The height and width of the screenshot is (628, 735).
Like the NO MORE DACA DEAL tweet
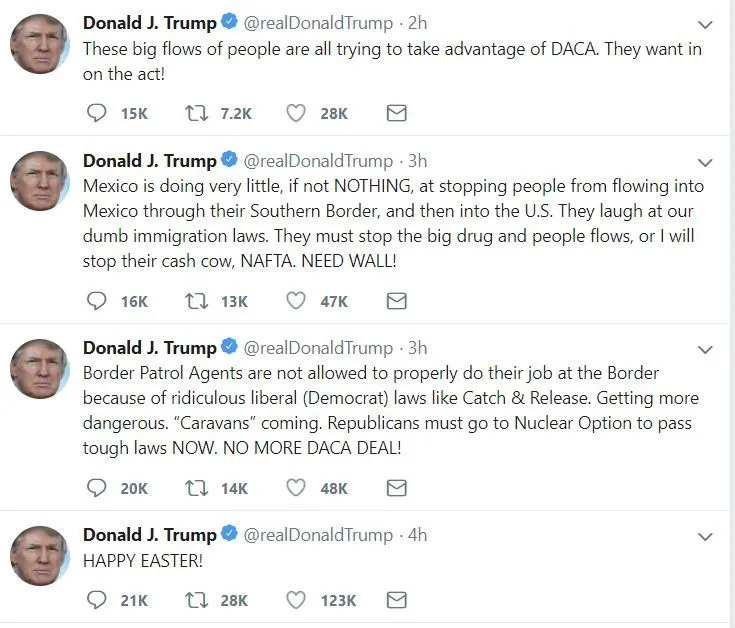click(296, 488)
